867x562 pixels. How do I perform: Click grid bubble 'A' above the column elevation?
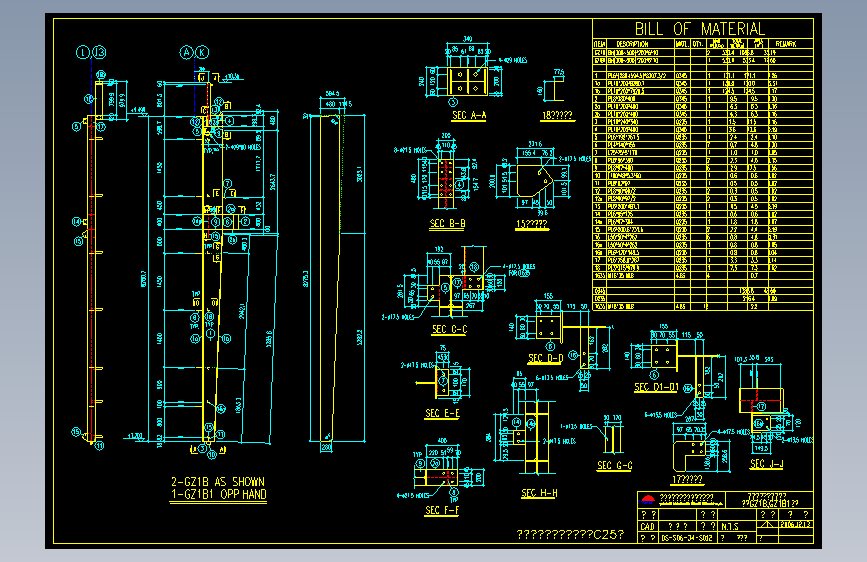[186, 53]
